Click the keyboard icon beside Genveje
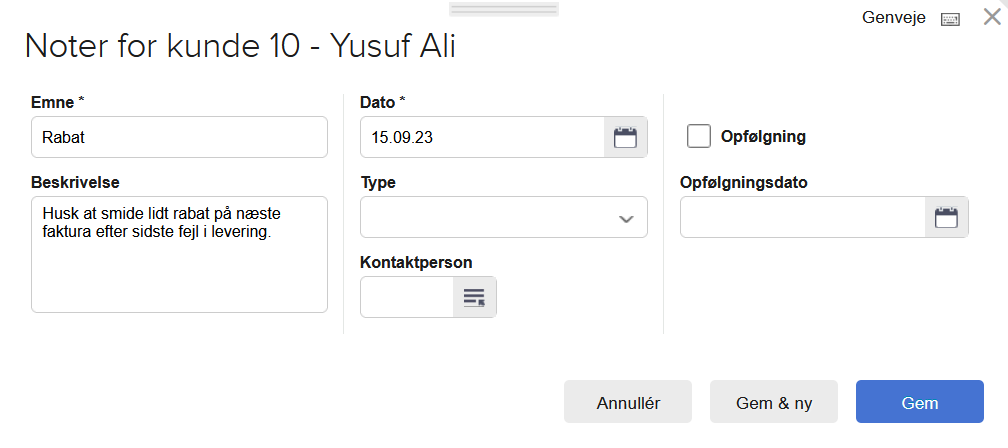 point(950,20)
